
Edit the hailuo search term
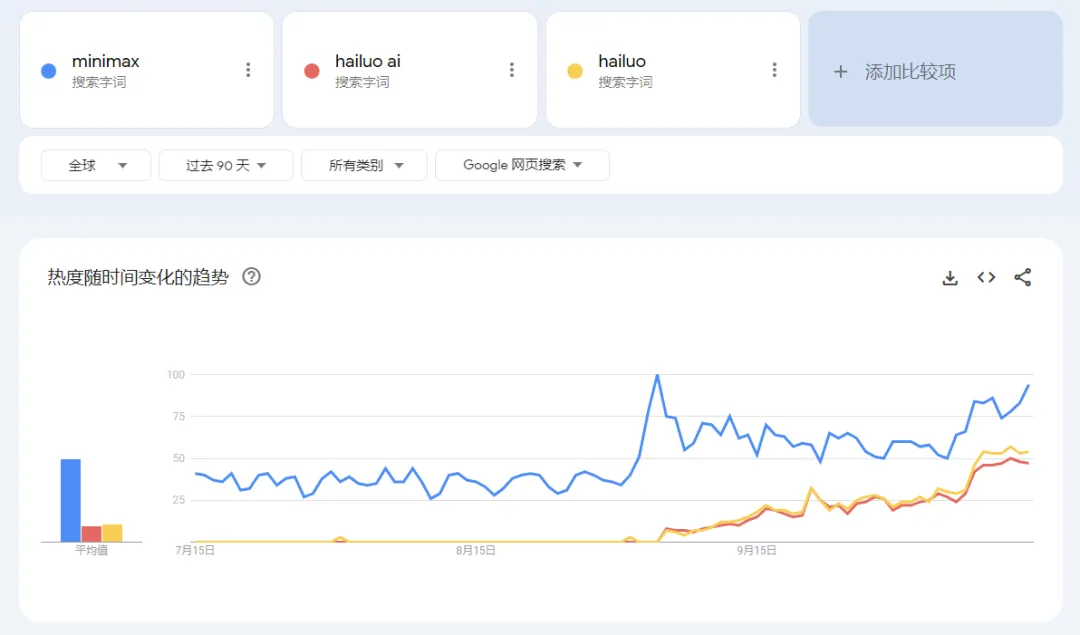coord(622,61)
